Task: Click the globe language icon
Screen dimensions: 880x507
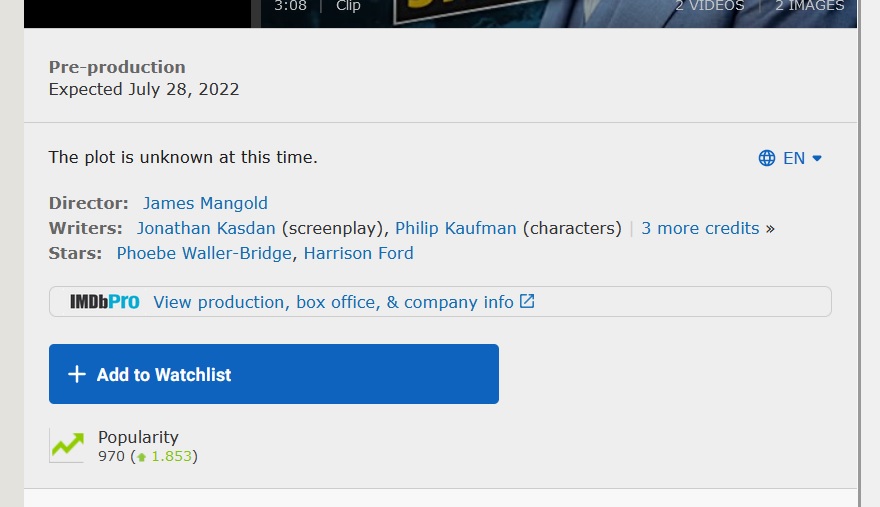Action: 767,158
